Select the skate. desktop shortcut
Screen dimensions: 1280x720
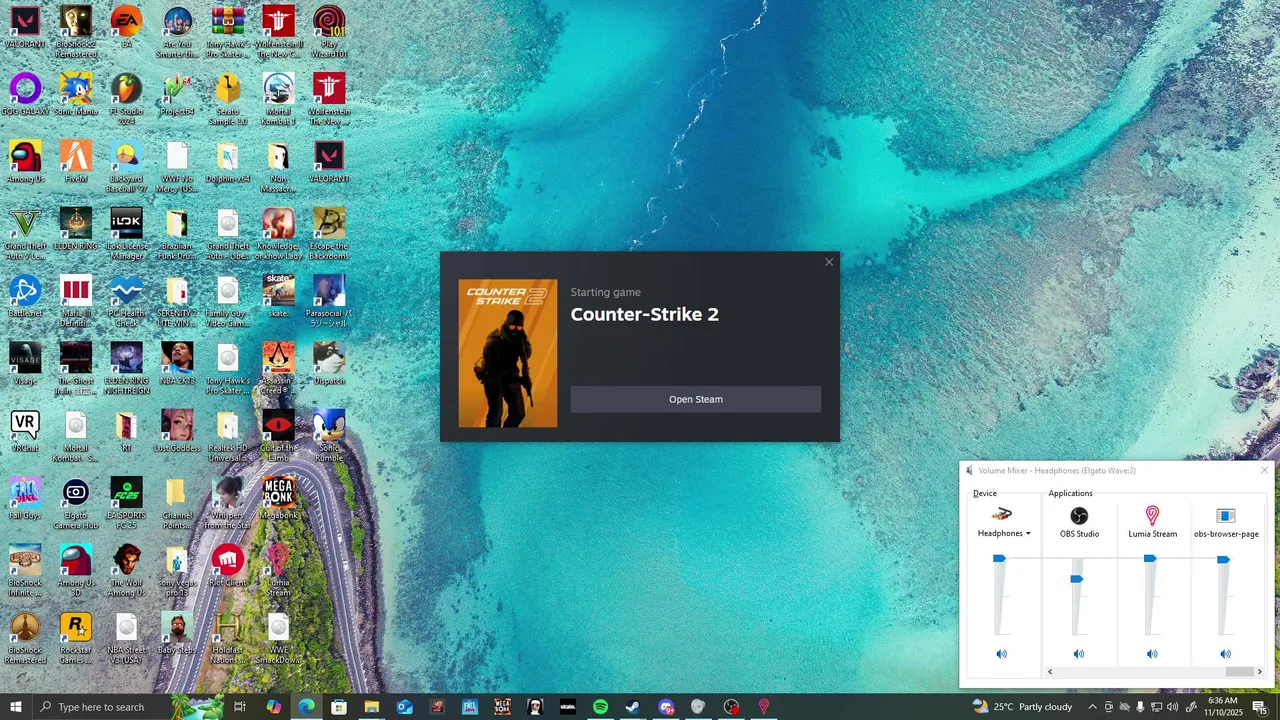coord(278,296)
